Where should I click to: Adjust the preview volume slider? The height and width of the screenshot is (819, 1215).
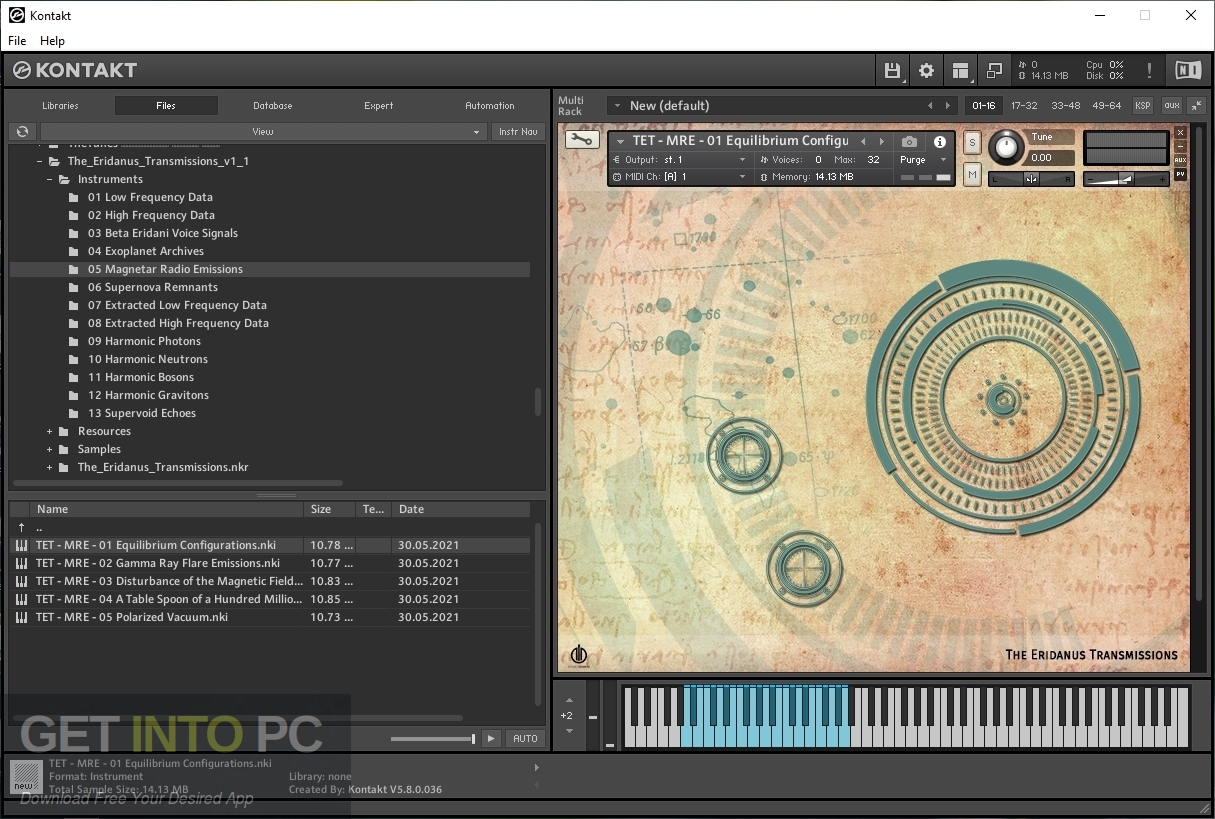tap(433, 739)
